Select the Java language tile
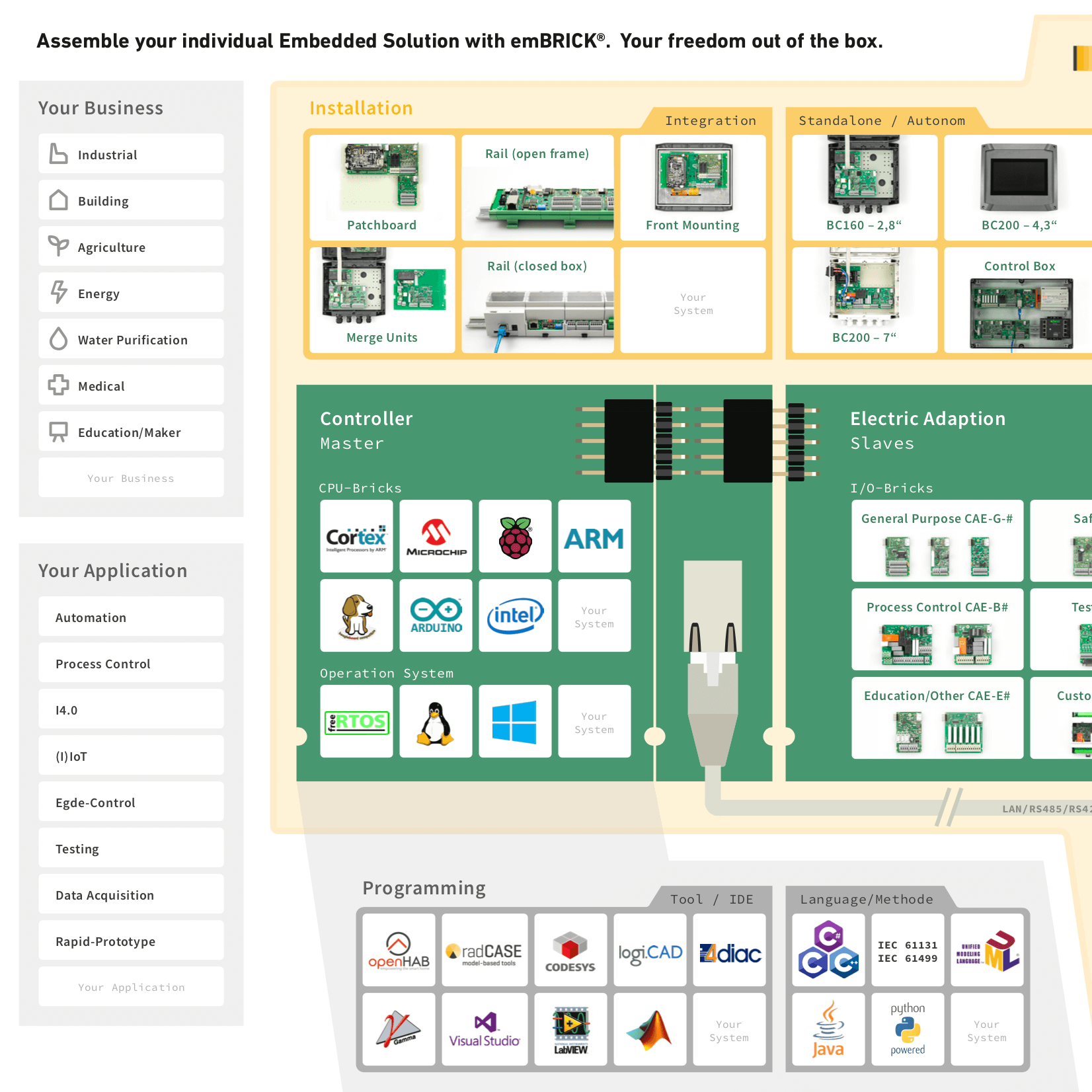Image resolution: width=1092 pixels, height=1092 pixels. 828,1029
